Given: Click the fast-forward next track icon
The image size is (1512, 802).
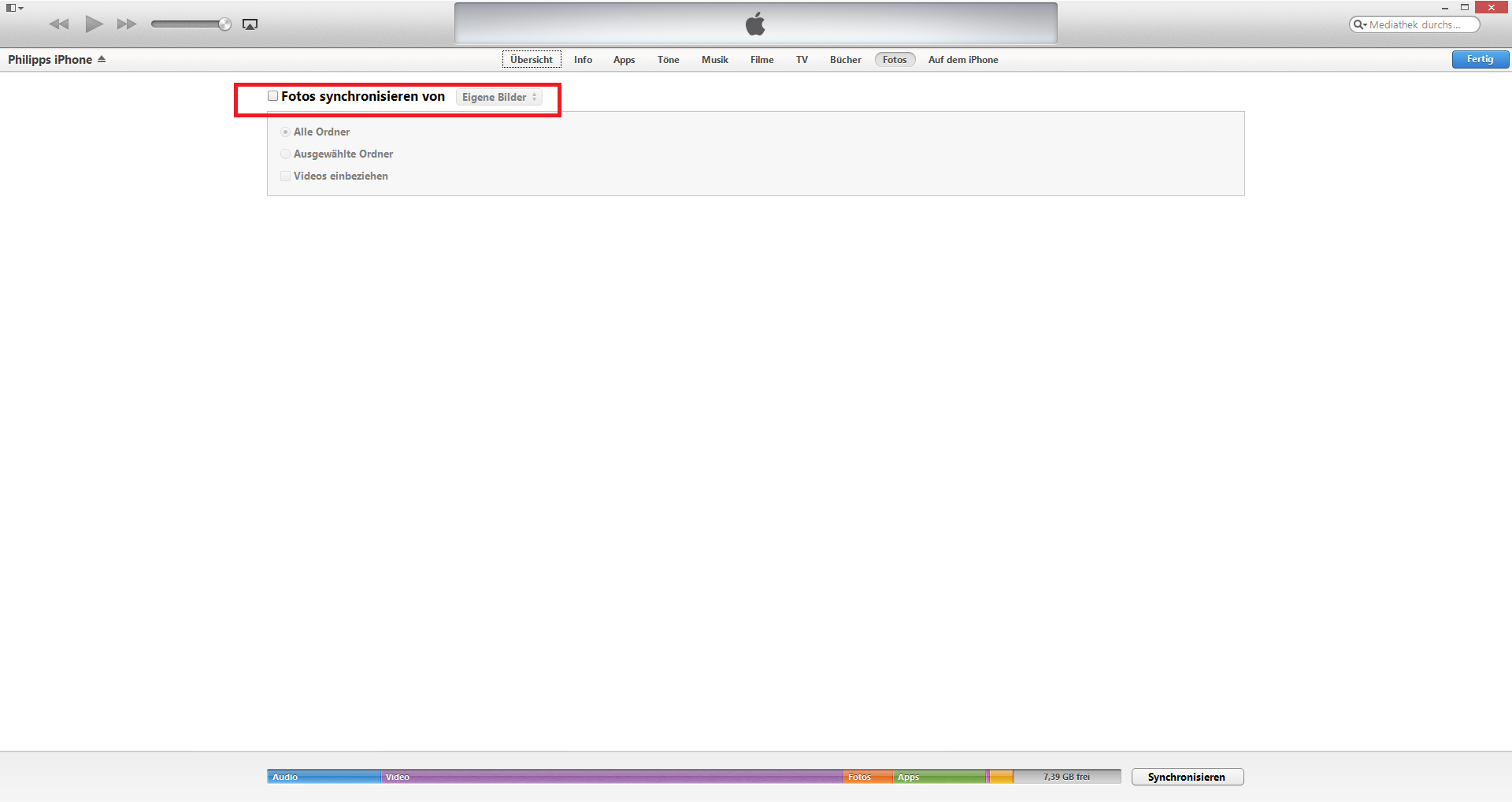Looking at the screenshot, I should (x=126, y=24).
